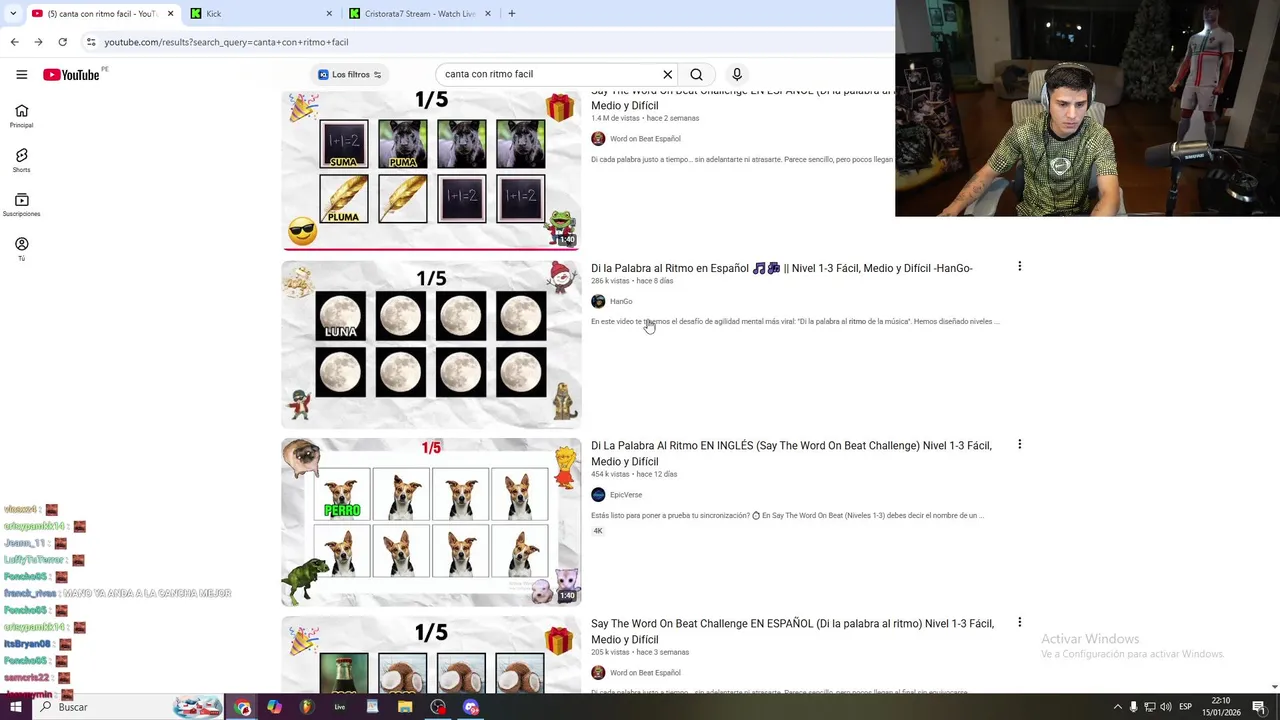Viewport: 1280px width, 720px height.
Task: Show hidden system tray icons
Action: point(1117,707)
